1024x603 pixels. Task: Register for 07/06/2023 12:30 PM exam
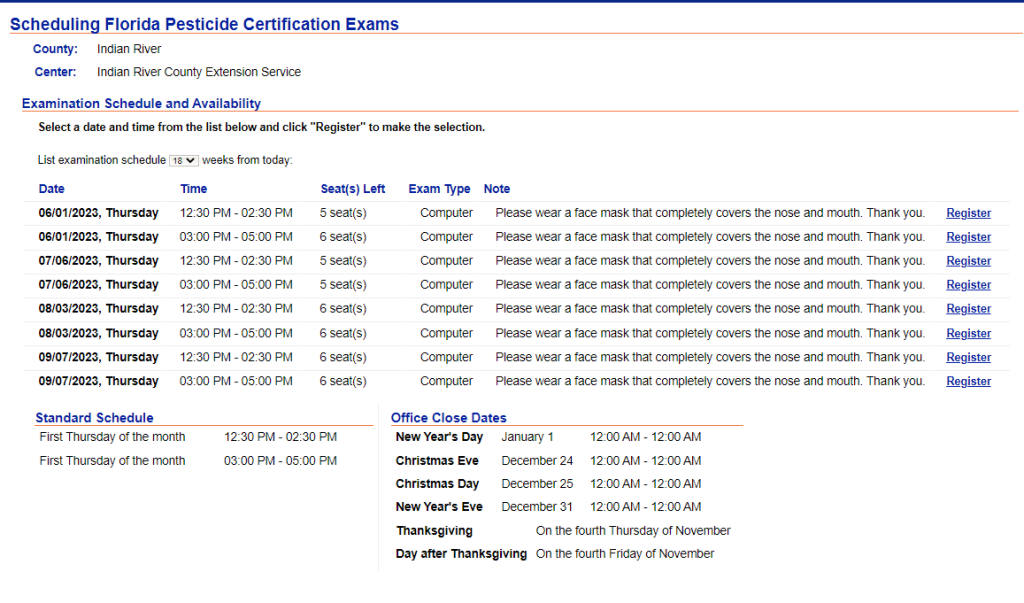tap(968, 261)
